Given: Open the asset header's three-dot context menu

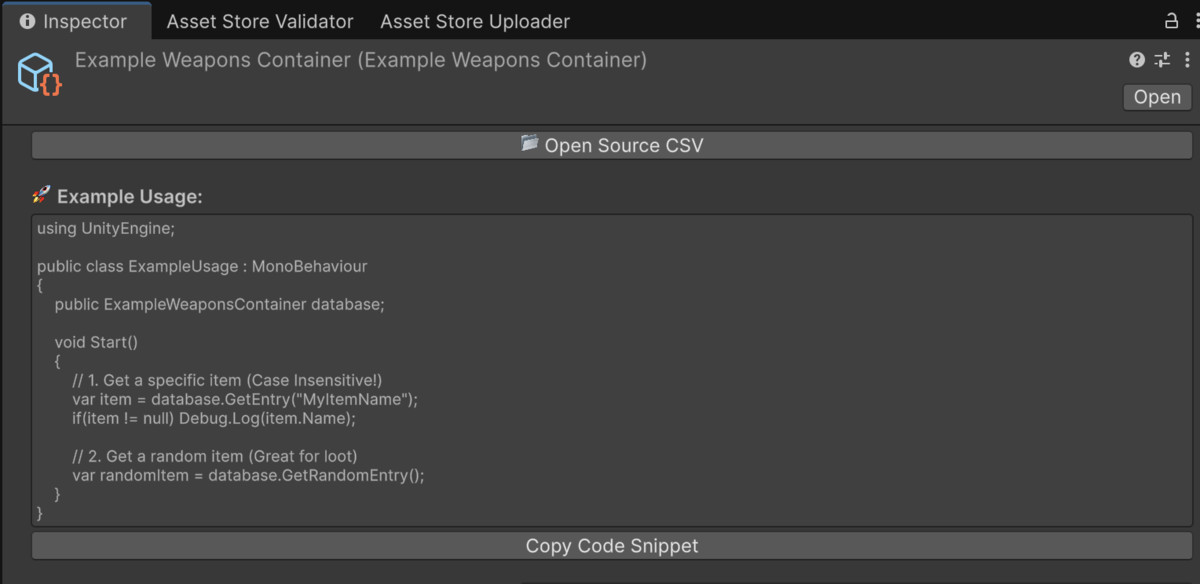Looking at the screenshot, I should (1186, 60).
